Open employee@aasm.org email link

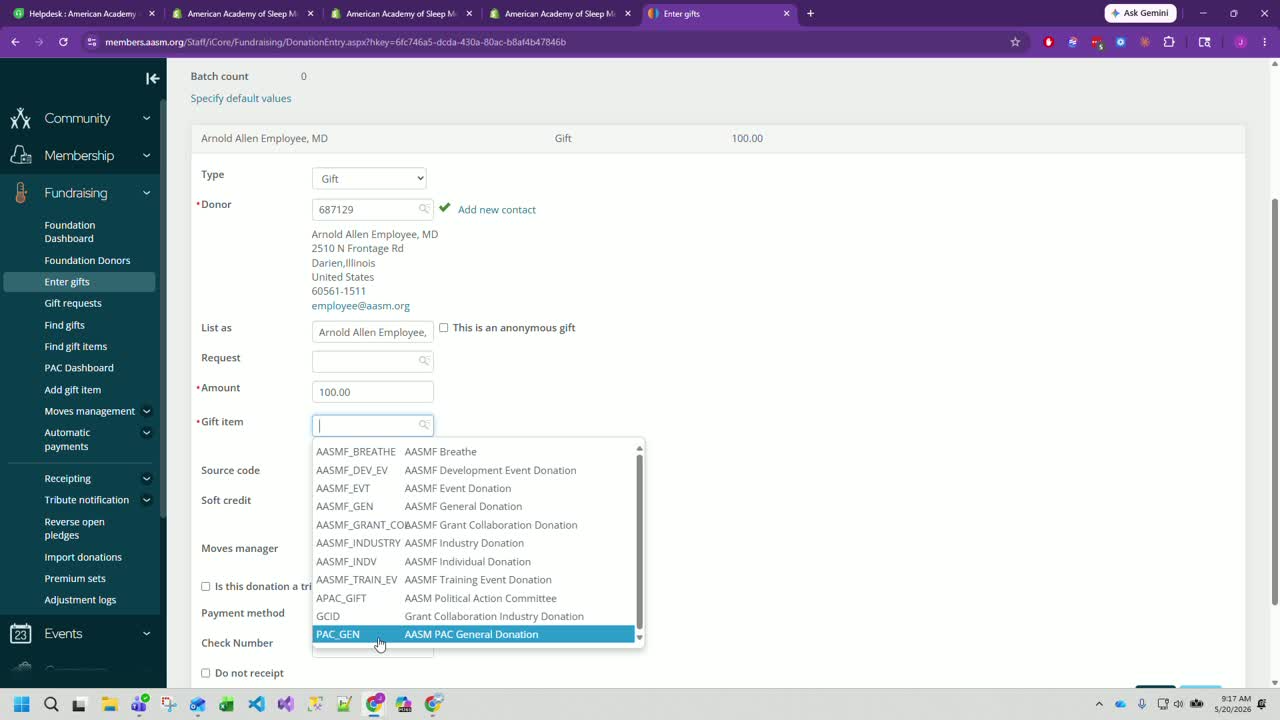[x=361, y=306]
